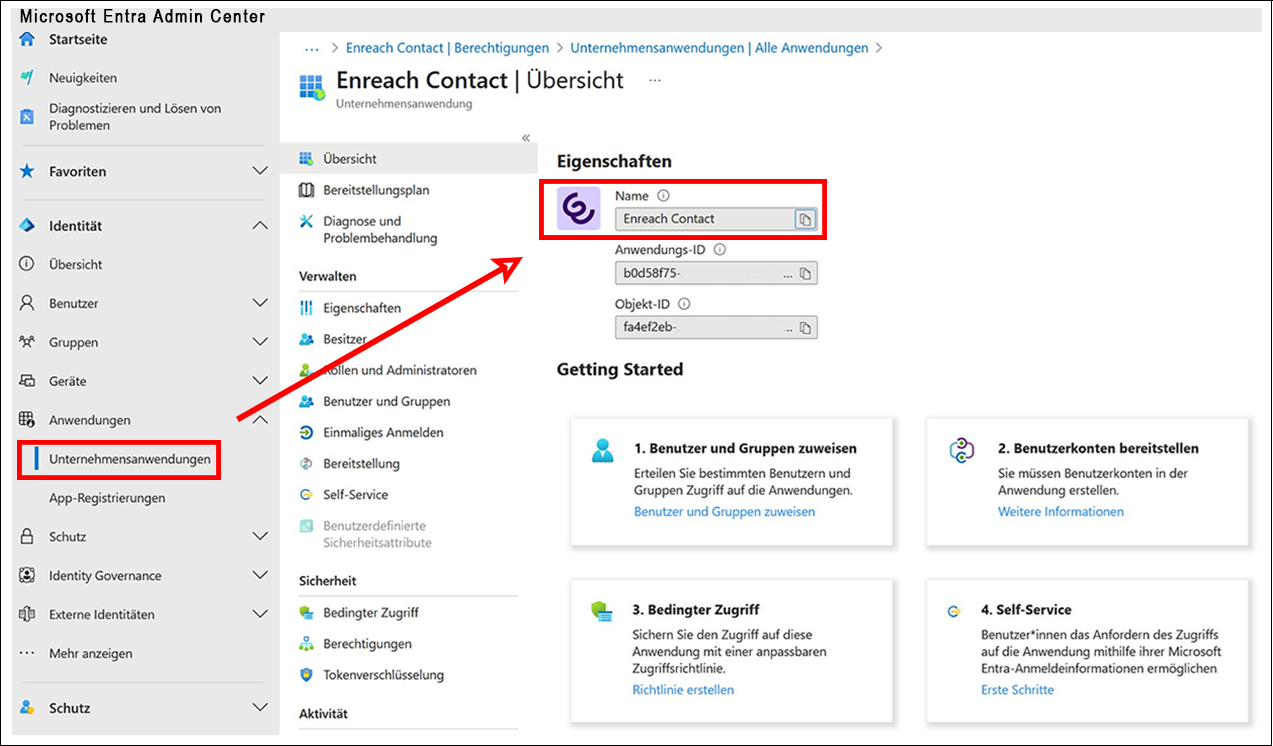Expand the Benutzer submenu
Viewport: 1273px width, 746px height.
tap(260, 303)
